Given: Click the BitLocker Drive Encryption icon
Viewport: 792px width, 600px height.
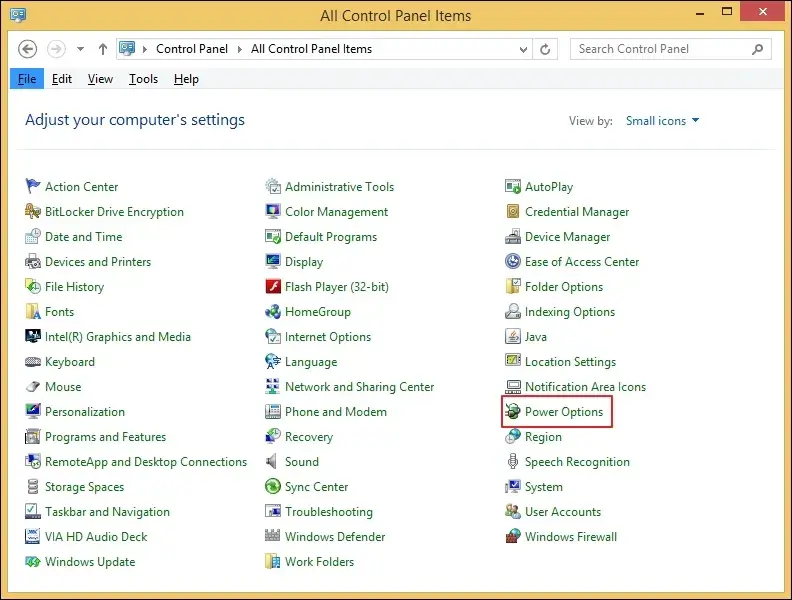Looking at the screenshot, I should click(x=33, y=211).
